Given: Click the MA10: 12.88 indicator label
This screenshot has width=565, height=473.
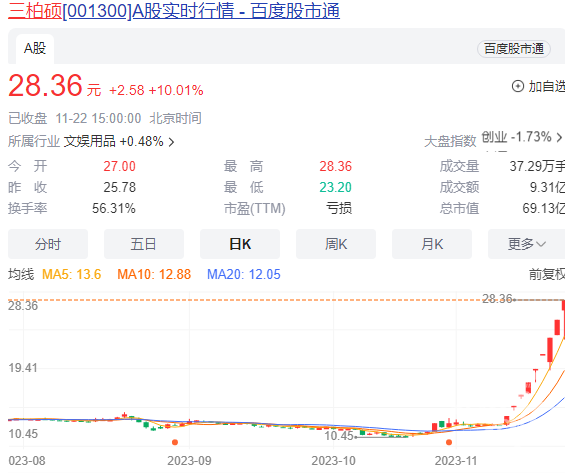Looking at the screenshot, I should coord(154,275).
